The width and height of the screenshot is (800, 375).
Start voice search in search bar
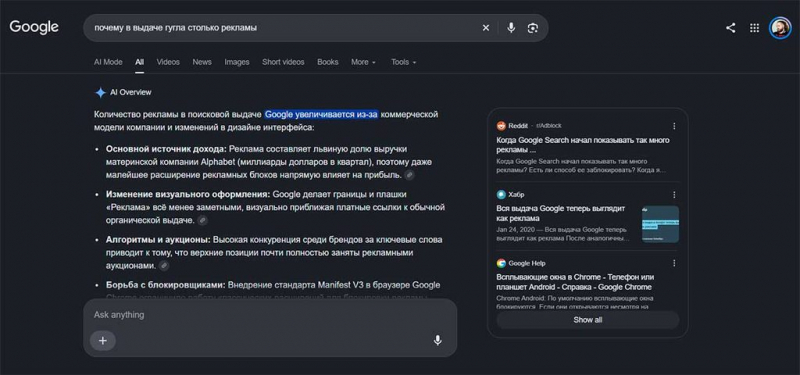511,28
